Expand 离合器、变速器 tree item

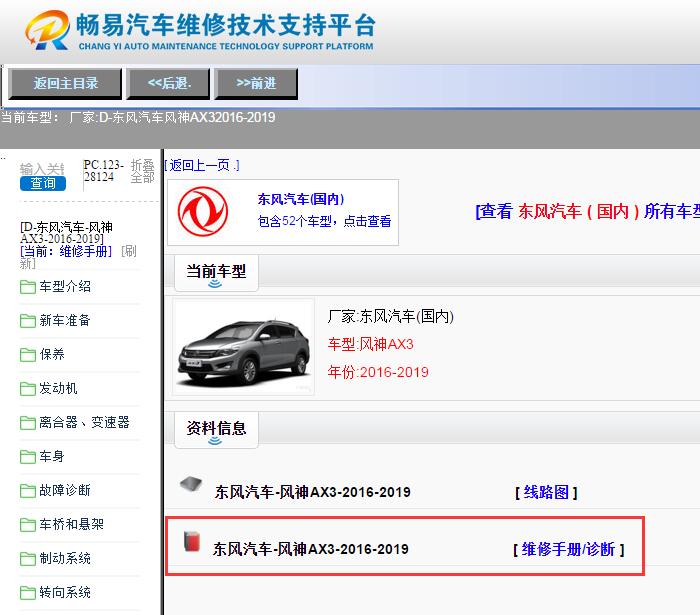(84, 422)
